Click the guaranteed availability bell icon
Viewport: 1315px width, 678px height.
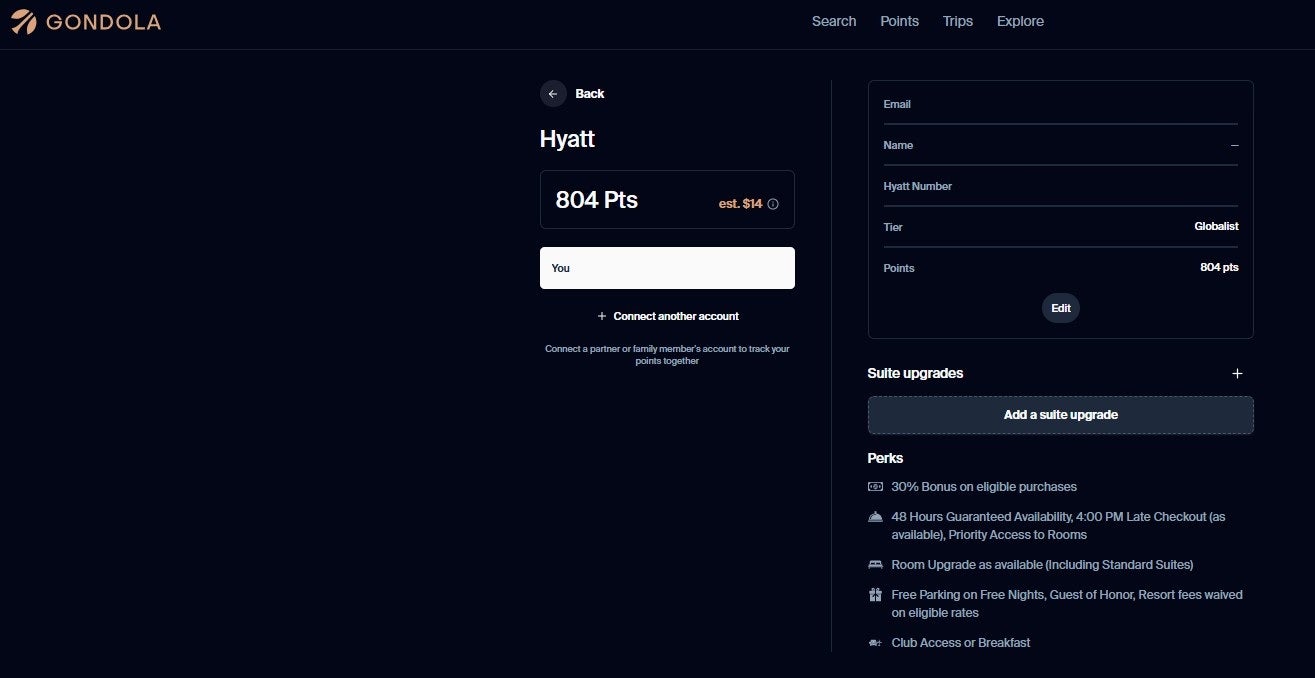click(875, 517)
